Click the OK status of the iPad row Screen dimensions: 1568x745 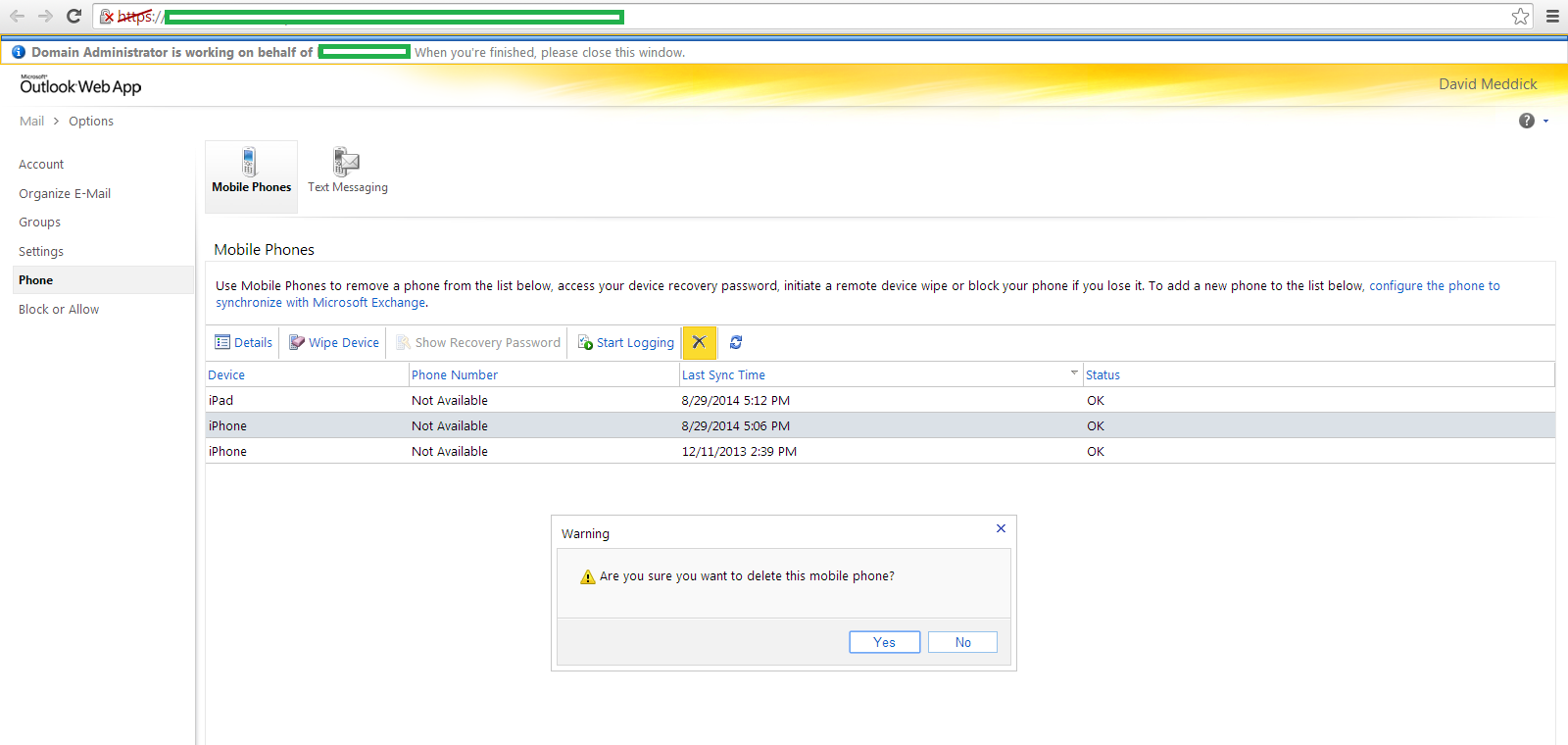(1096, 401)
